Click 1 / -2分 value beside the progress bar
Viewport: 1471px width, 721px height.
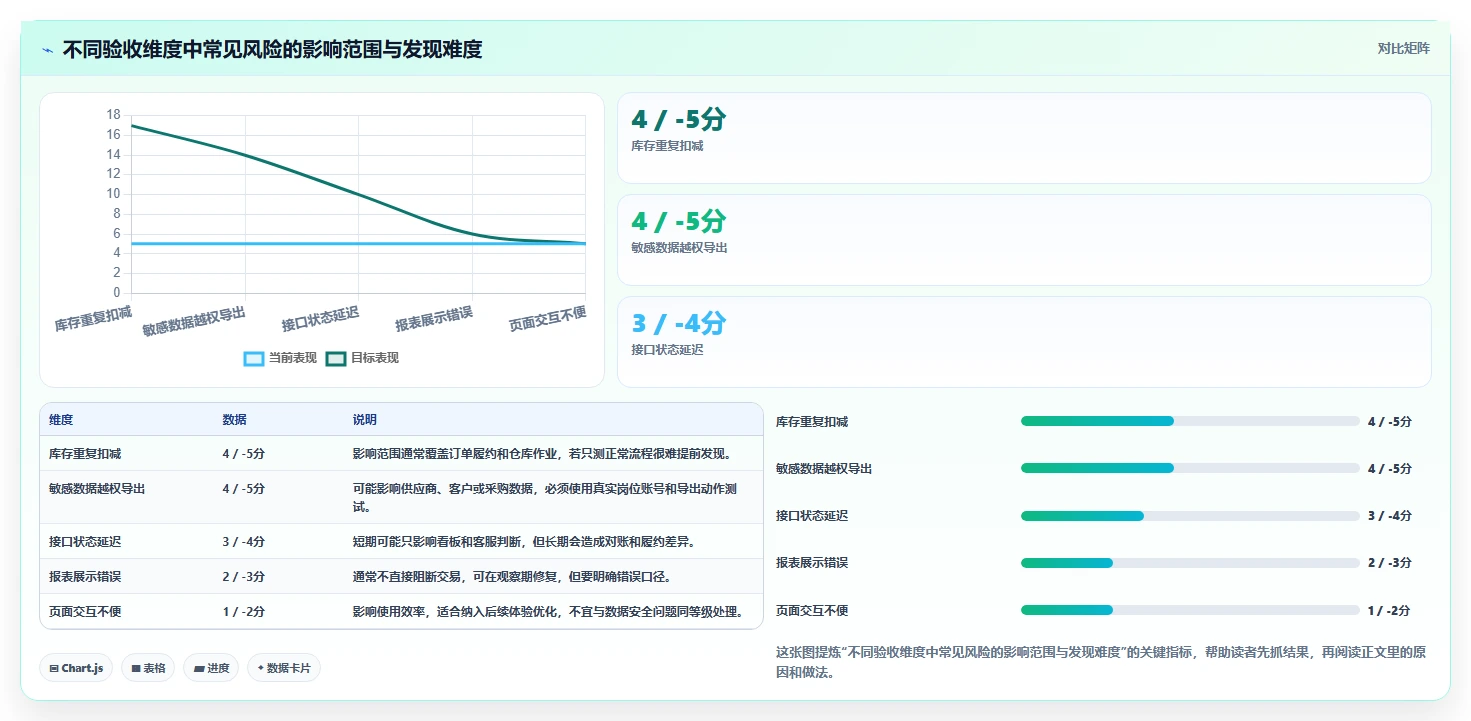[x=1390, y=610]
